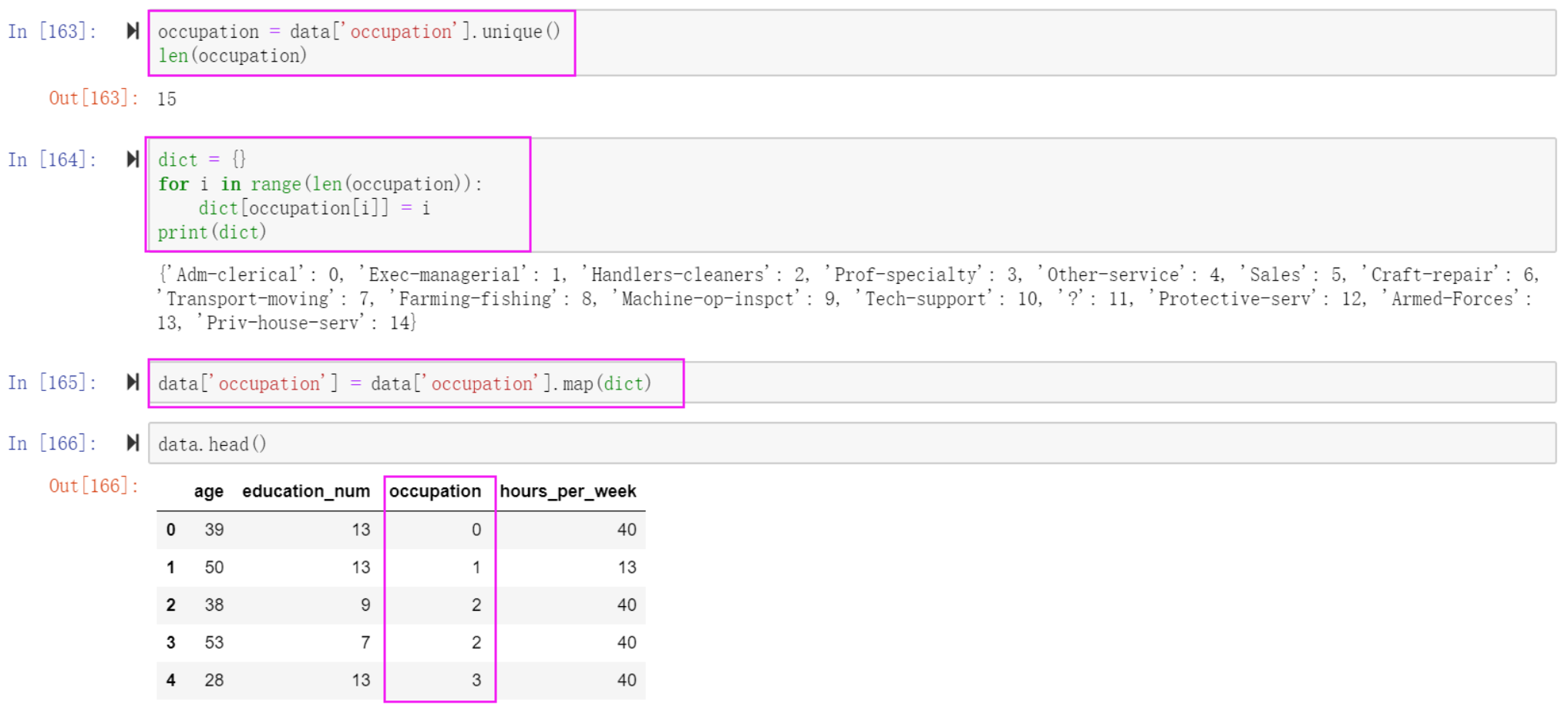Image resolution: width=1568 pixels, height=728 pixels.
Task: Run cell In [165] with its run icon
Action: pos(133,382)
